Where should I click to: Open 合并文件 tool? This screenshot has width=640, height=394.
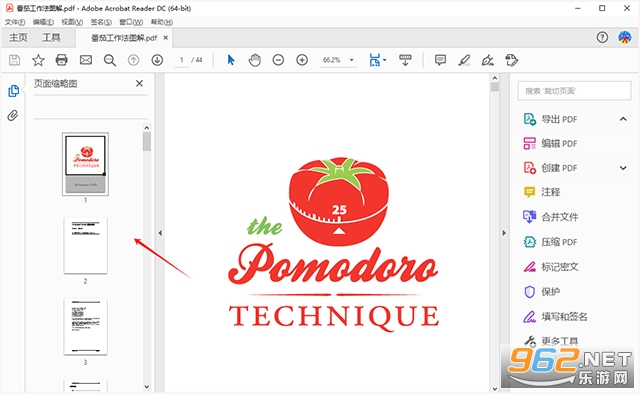click(x=551, y=217)
